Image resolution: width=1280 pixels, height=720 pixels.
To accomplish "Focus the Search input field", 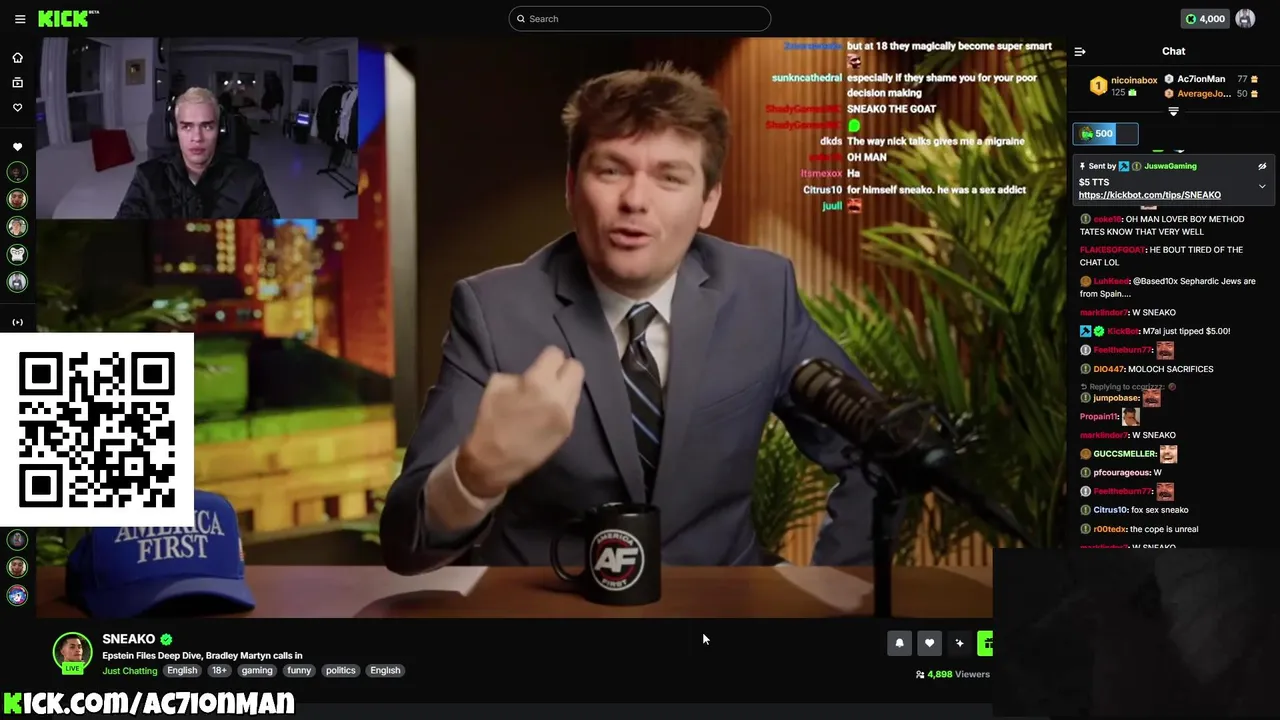I will click(x=640, y=19).
